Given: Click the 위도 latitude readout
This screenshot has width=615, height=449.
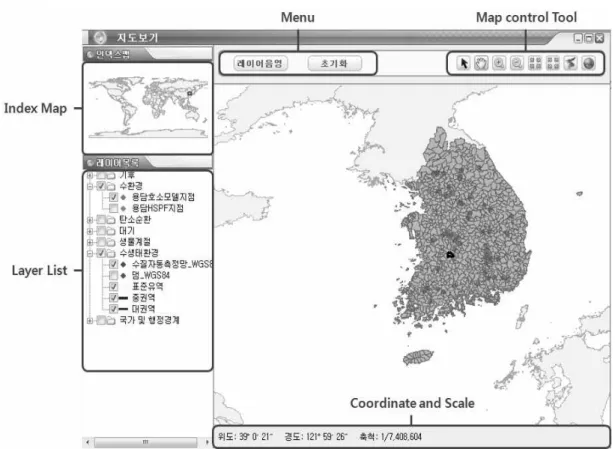Looking at the screenshot, I should 245,437.
